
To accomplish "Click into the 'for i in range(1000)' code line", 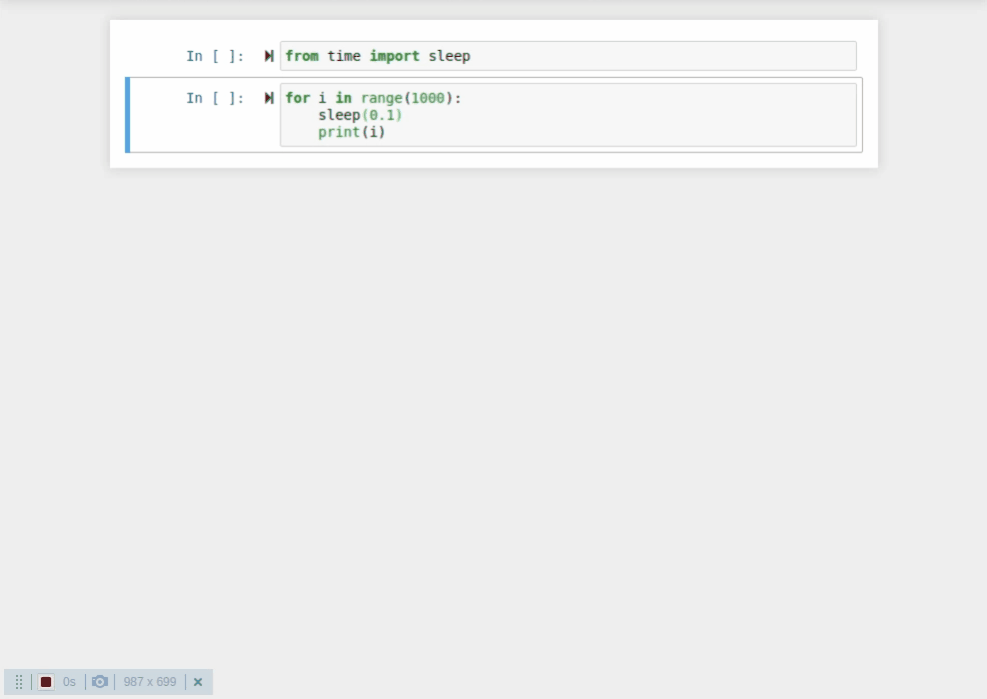I will click(x=373, y=98).
